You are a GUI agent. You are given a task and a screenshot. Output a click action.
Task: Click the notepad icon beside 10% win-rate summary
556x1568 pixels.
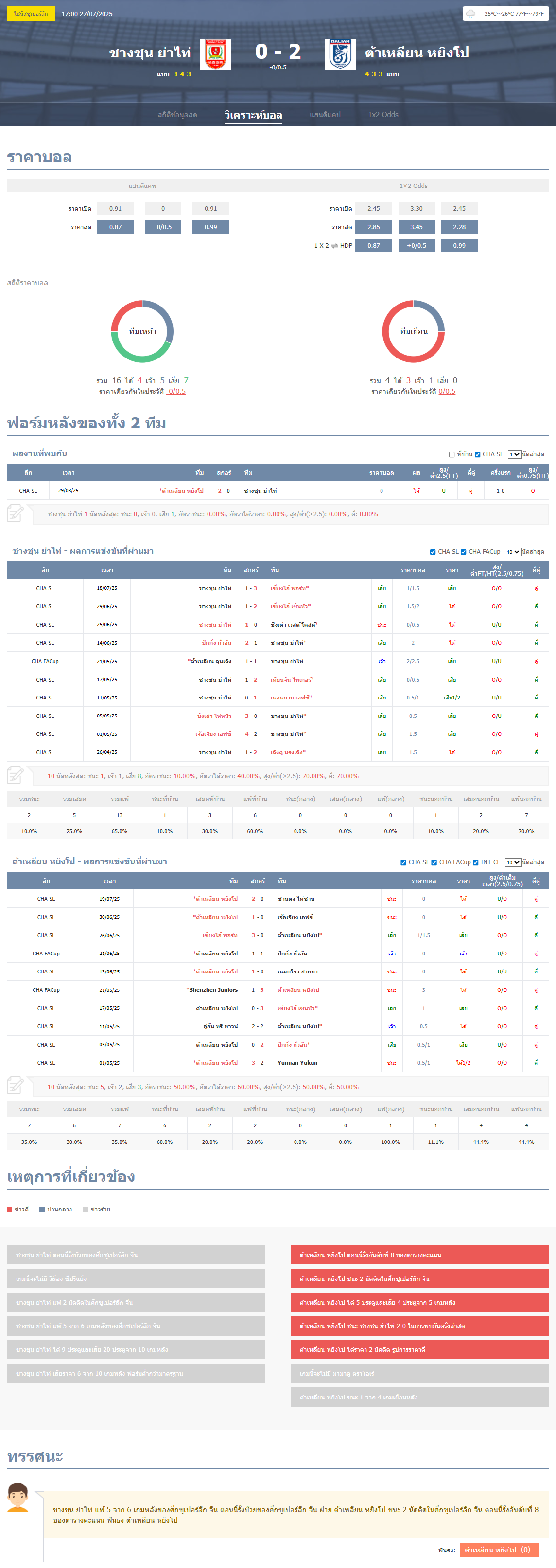click(x=15, y=775)
